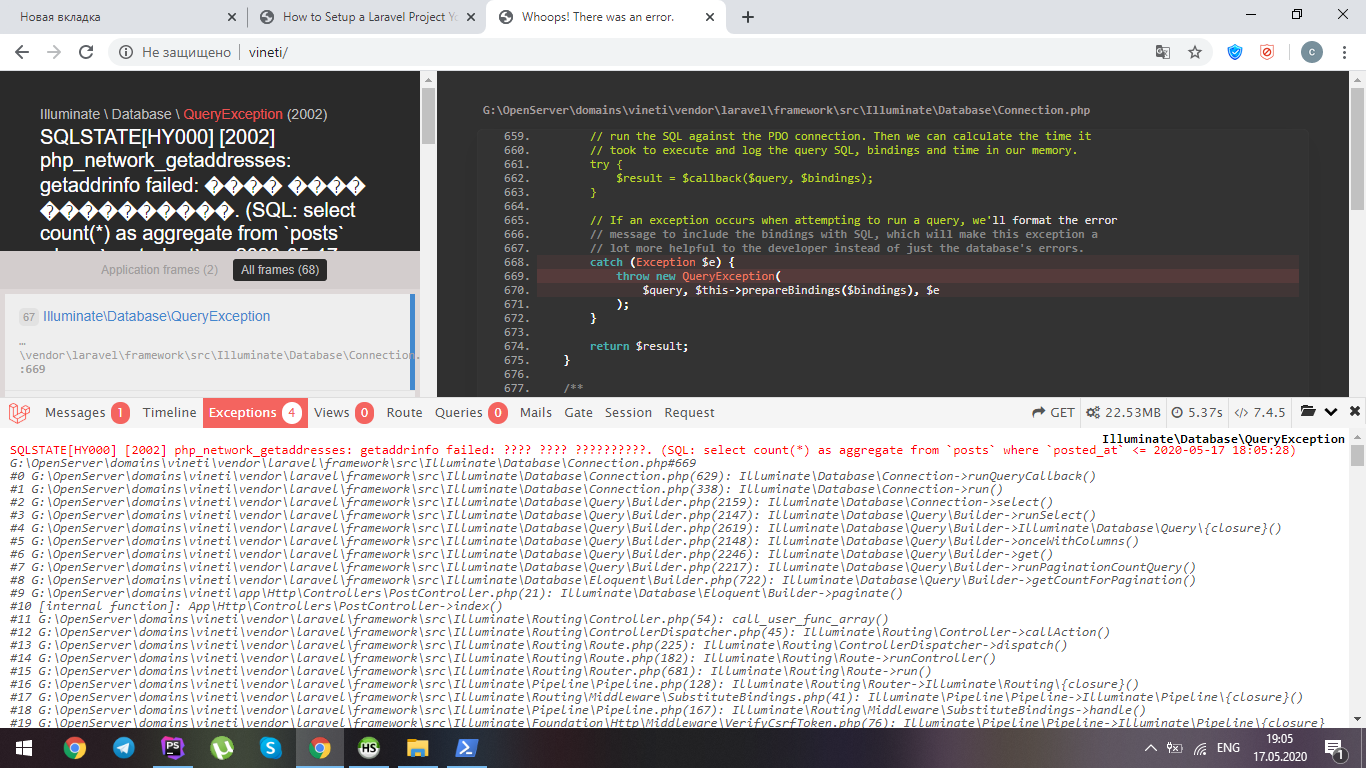Screen dimensions: 1366x768
Task: Click the 'throw new QueryException(' code line
Action: [697, 276]
